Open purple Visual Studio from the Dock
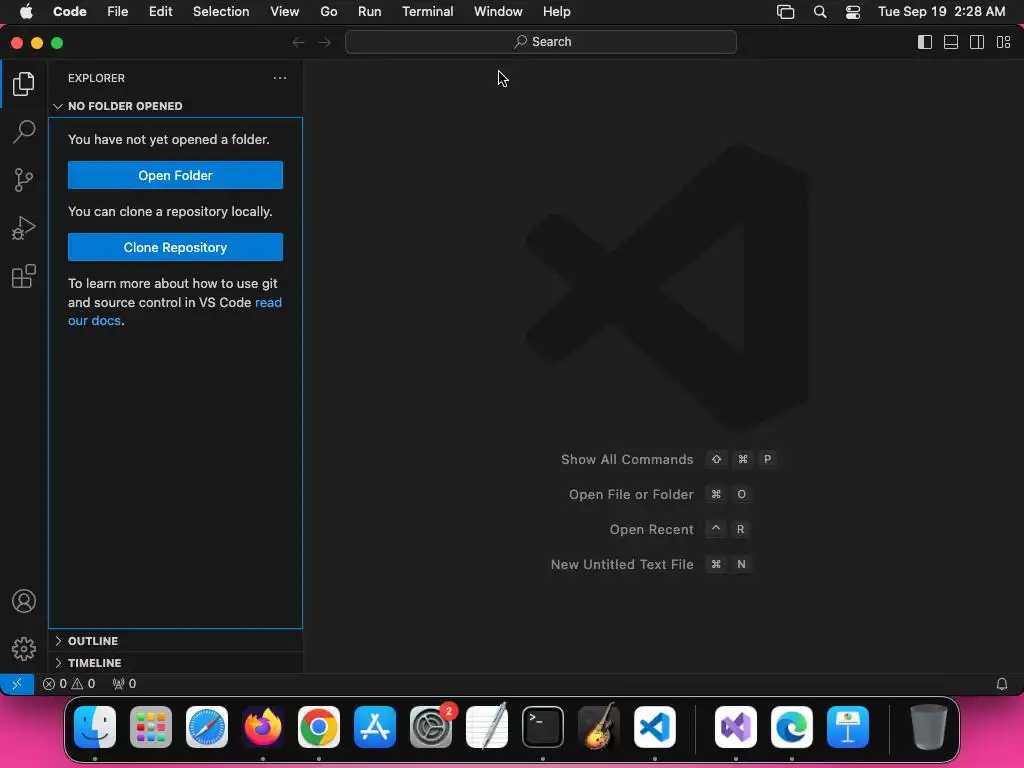The width and height of the screenshot is (1024, 768). [x=736, y=727]
